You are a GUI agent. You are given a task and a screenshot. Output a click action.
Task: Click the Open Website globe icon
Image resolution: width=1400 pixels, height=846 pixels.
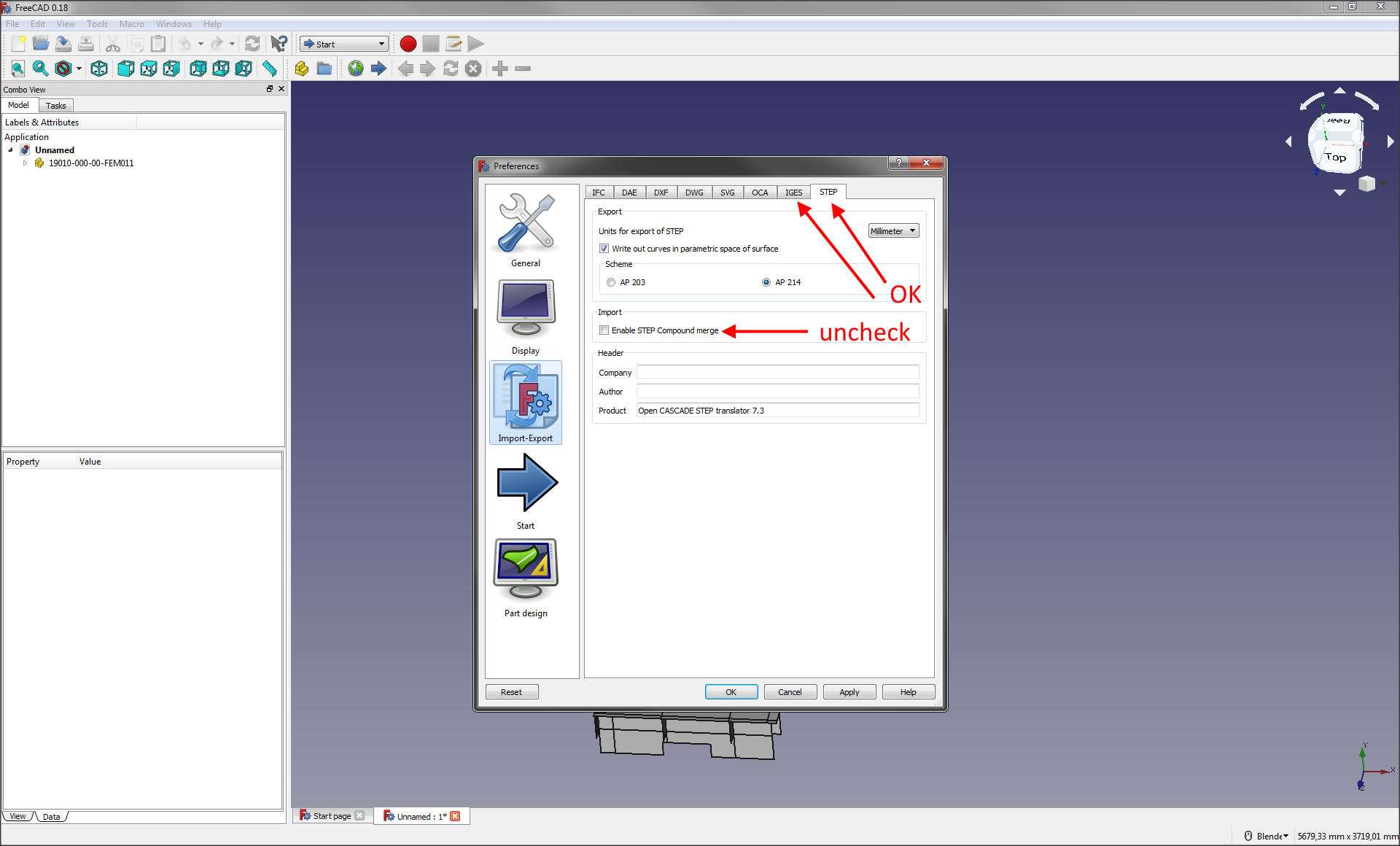[x=356, y=69]
